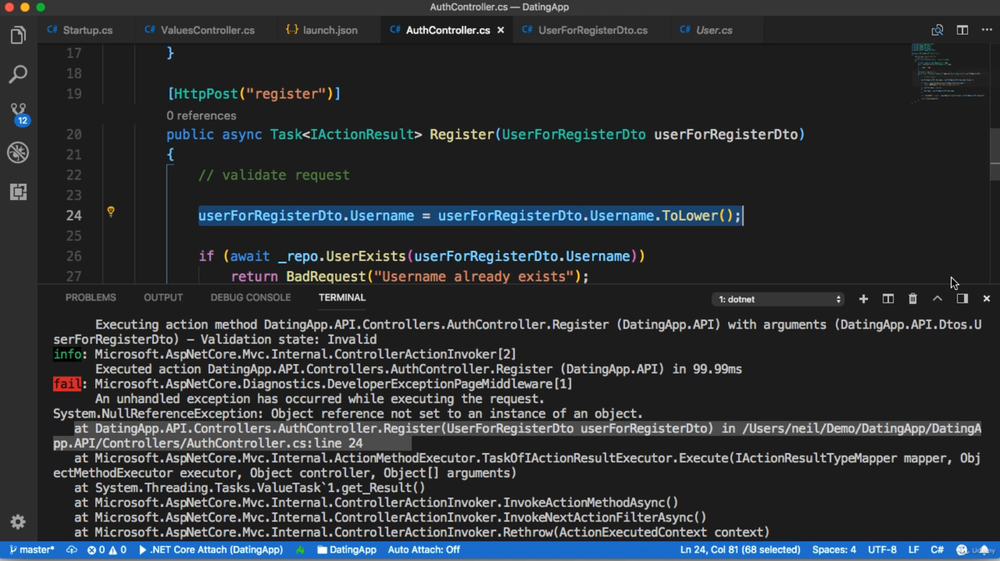Open editor More Actions ellipsis
The width and height of the screenshot is (1000, 561).
987,30
